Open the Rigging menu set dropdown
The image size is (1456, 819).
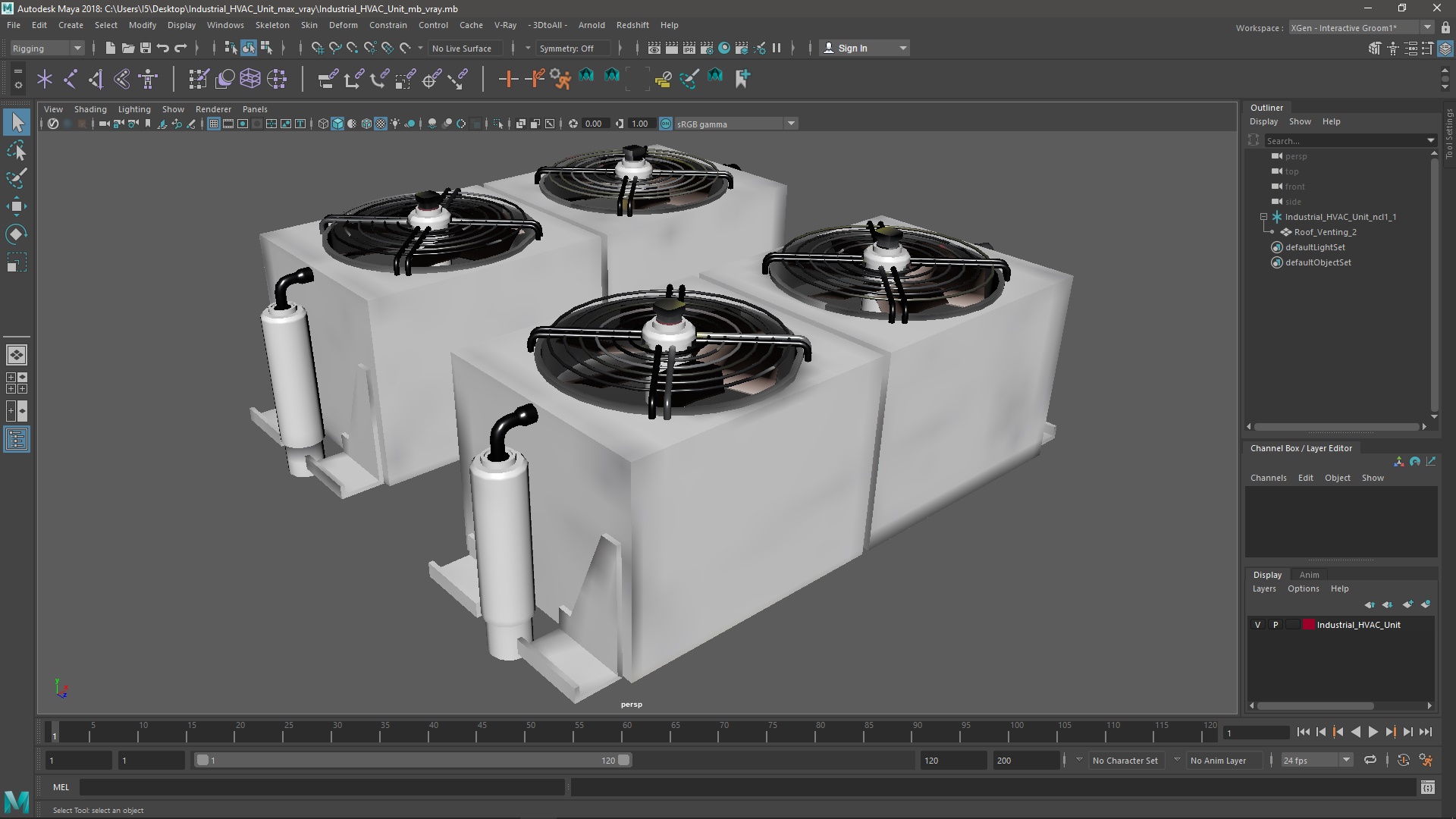pyautogui.click(x=47, y=49)
